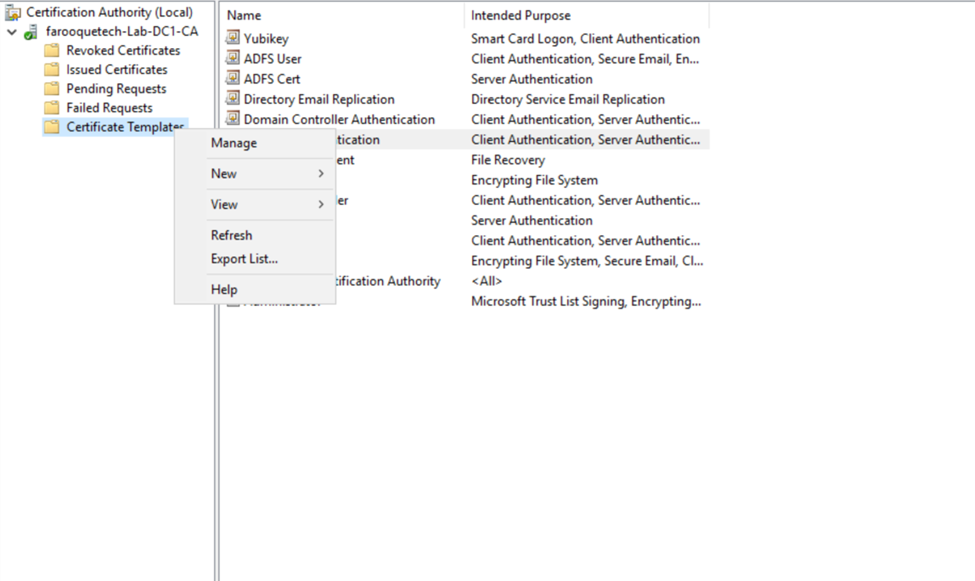Click the ADFS Cert template icon
The height and width of the screenshot is (581, 975).
click(x=233, y=78)
